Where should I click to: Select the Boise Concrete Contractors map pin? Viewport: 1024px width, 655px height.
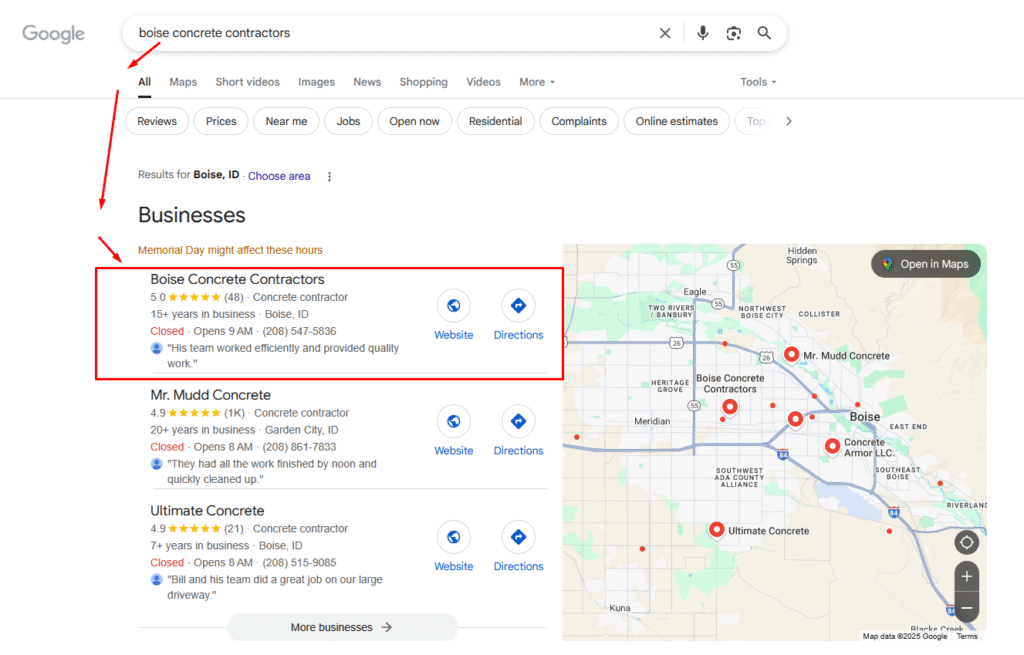pyautogui.click(x=729, y=407)
